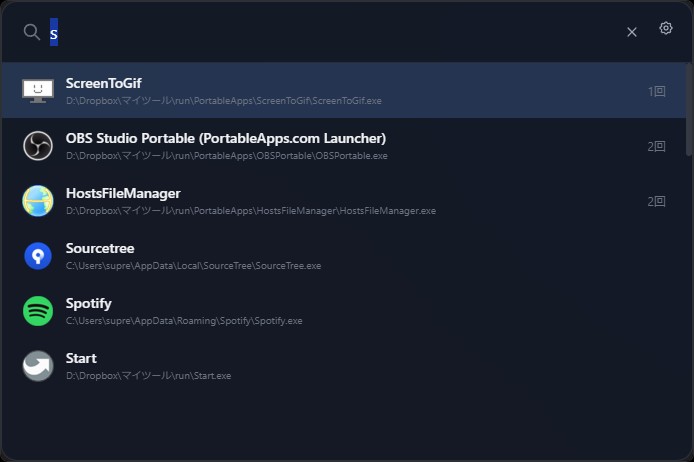
Task: Click the OBS Studio Portable icon
Action: tap(37, 146)
